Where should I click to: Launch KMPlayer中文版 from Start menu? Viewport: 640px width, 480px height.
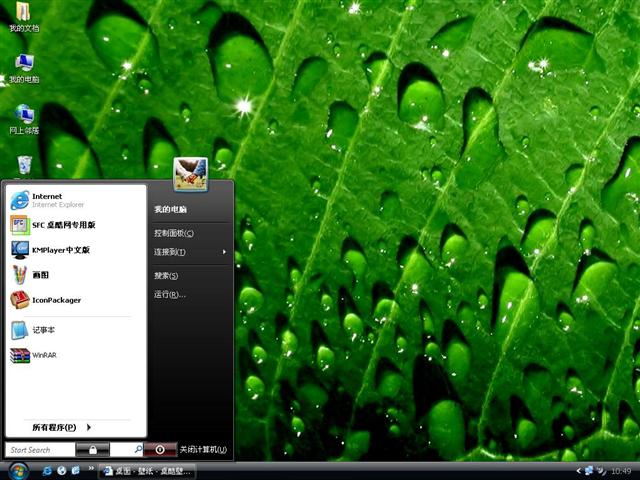(76, 250)
